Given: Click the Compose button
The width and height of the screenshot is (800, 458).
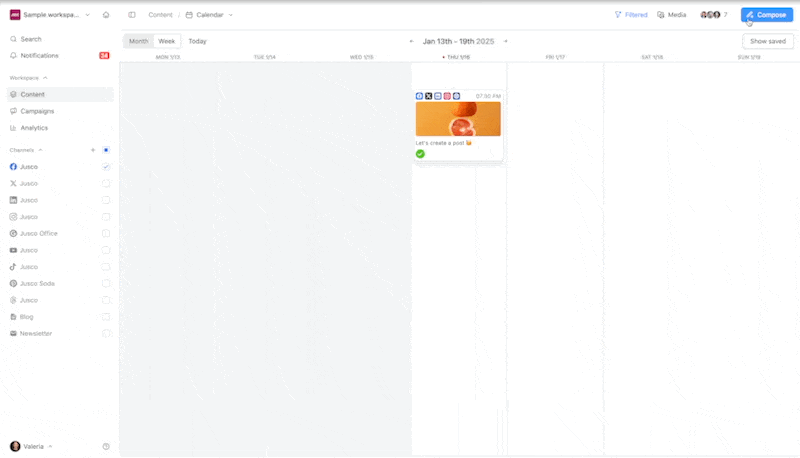Looking at the screenshot, I should click(x=766, y=15).
